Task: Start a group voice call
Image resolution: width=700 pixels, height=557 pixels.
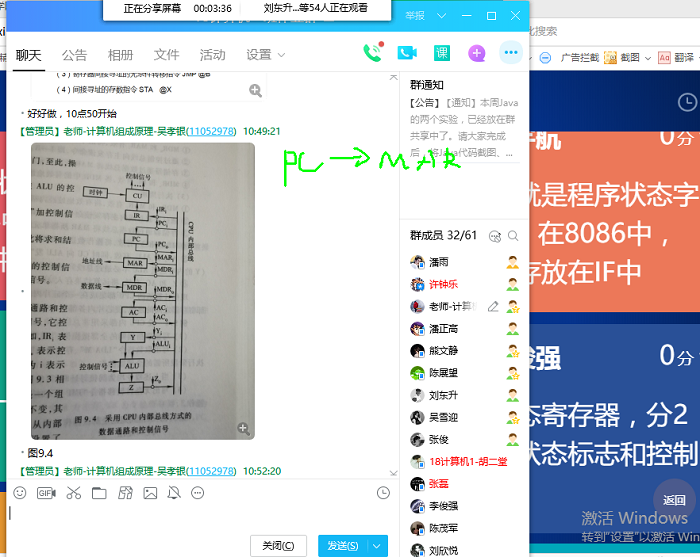Action: pyautogui.click(x=373, y=53)
